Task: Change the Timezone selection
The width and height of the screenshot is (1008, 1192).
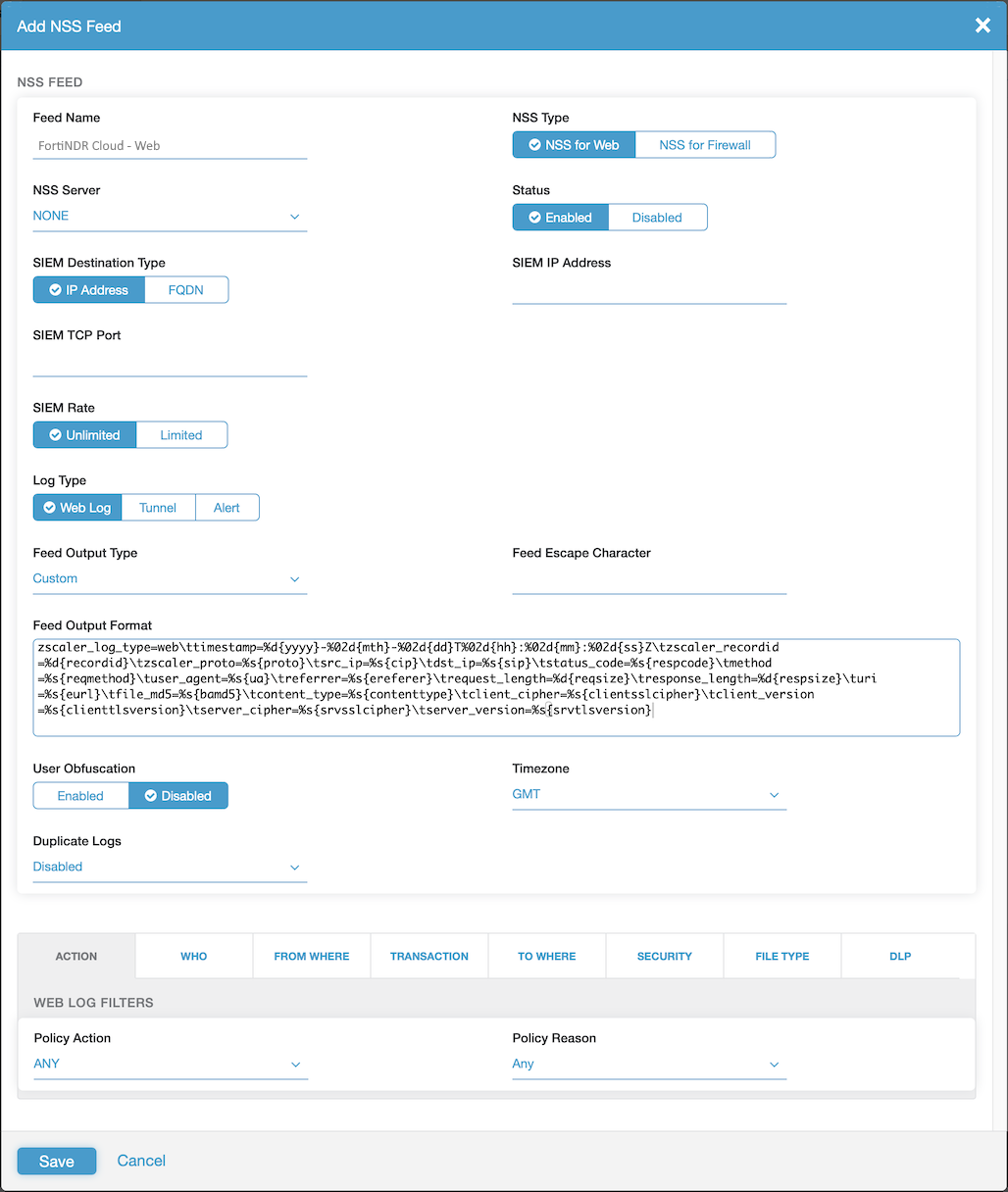Action: pos(649,794)
